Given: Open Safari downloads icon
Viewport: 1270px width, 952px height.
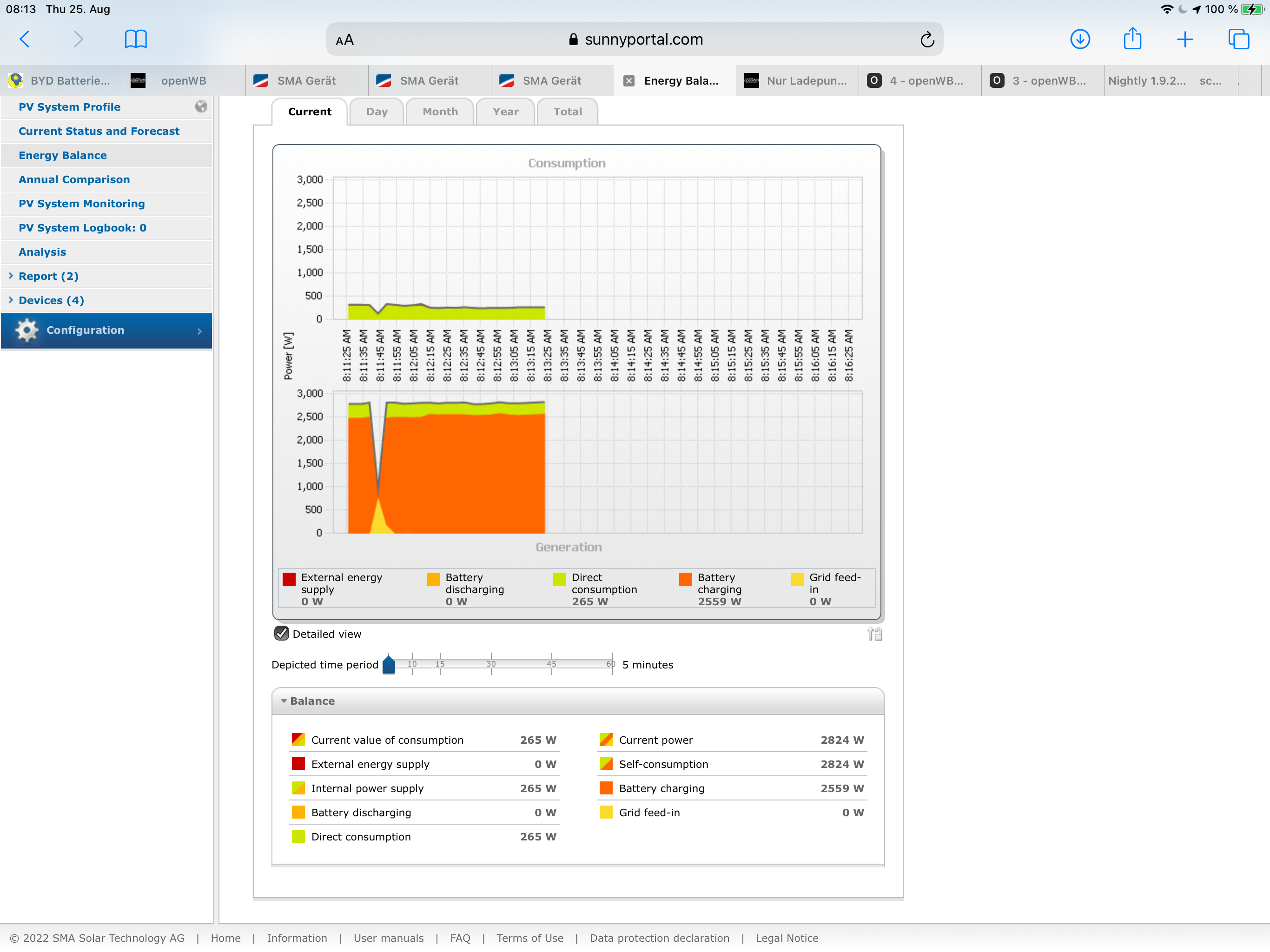Looking at the screenshot, I should pos(1079,39).
